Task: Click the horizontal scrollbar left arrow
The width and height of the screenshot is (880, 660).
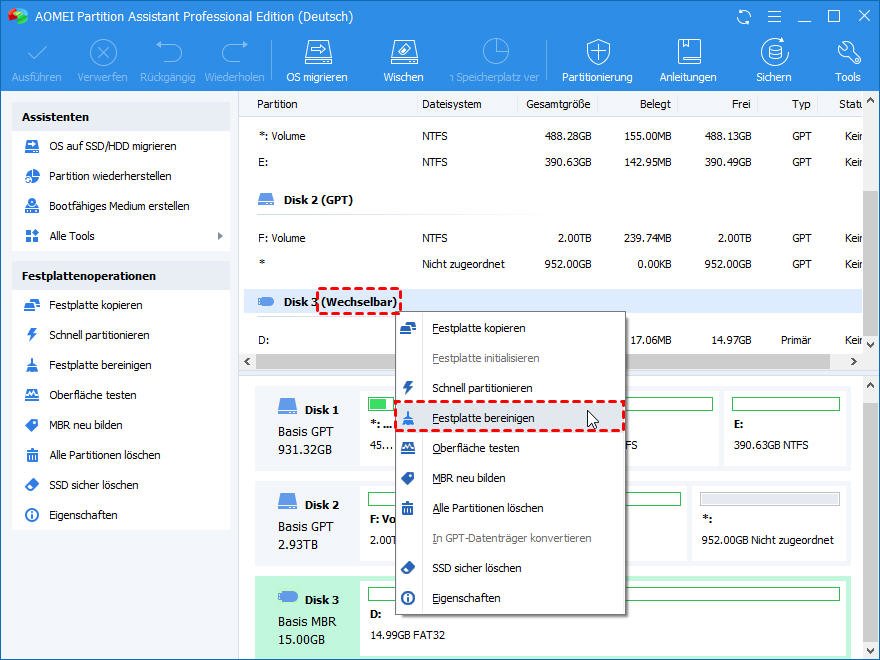Action: click(x=247, y=362)
